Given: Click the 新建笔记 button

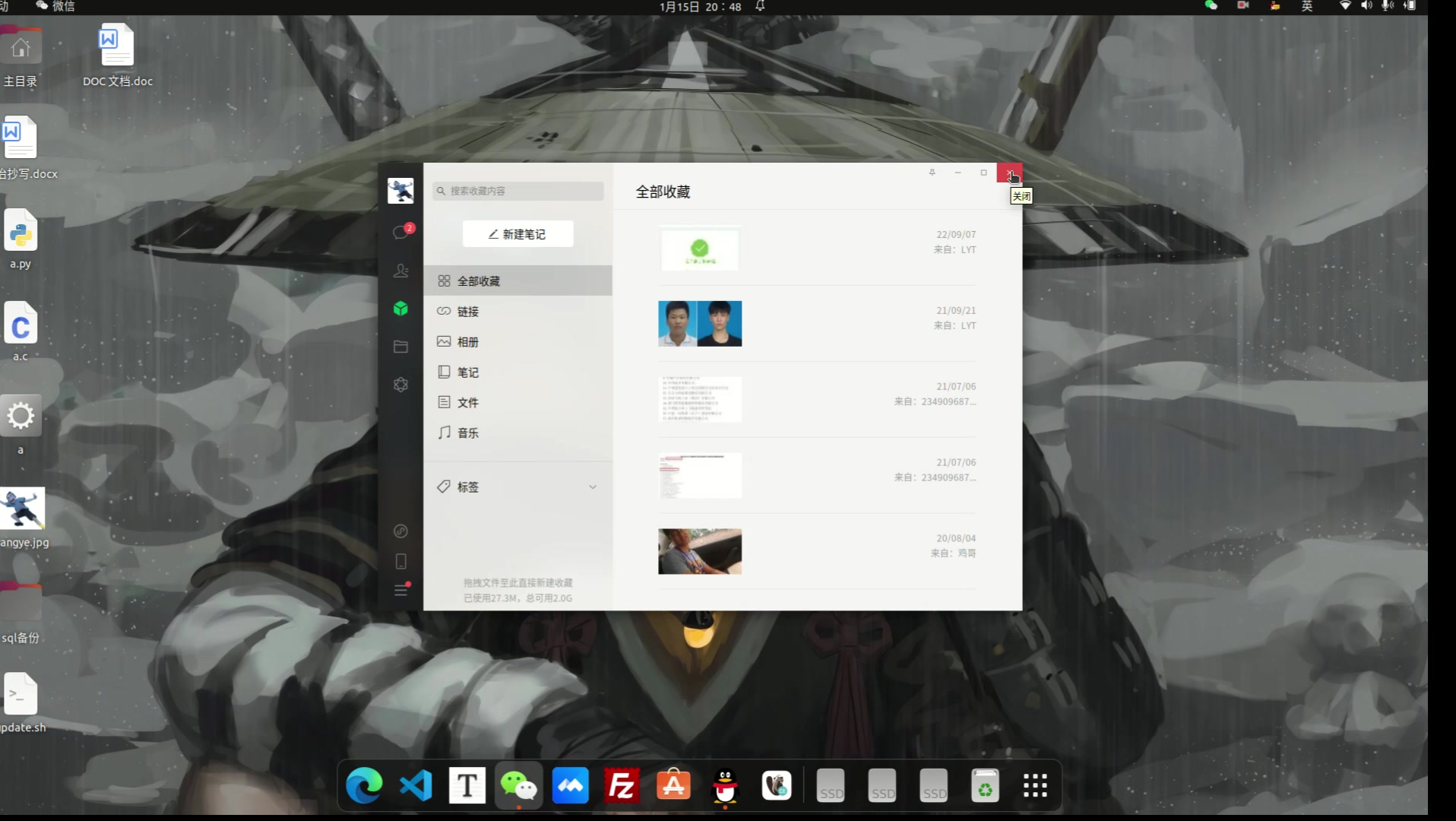Looking at the screenshot, I should [x=518, y=233].
